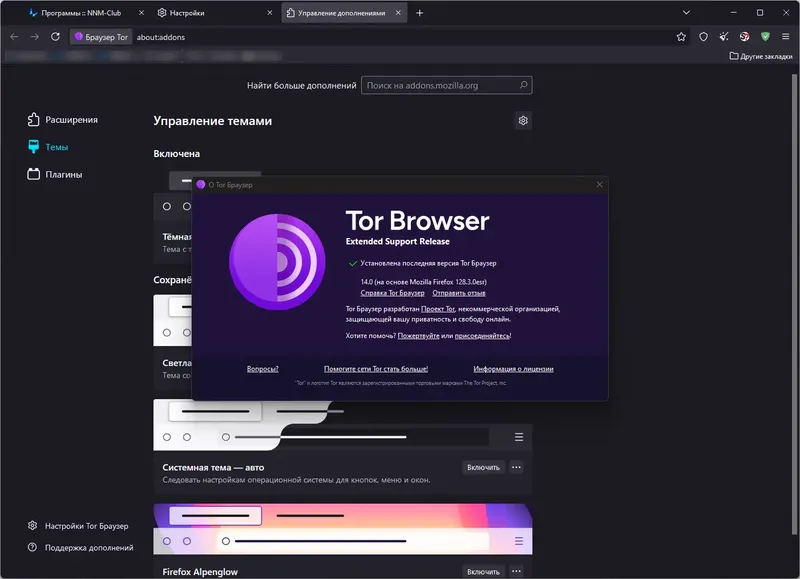The width and height of the screenshot is (800, 579).
Task: Click the Firefox Alpenglow preview thumbnail
Action: [x=342, y=529]
